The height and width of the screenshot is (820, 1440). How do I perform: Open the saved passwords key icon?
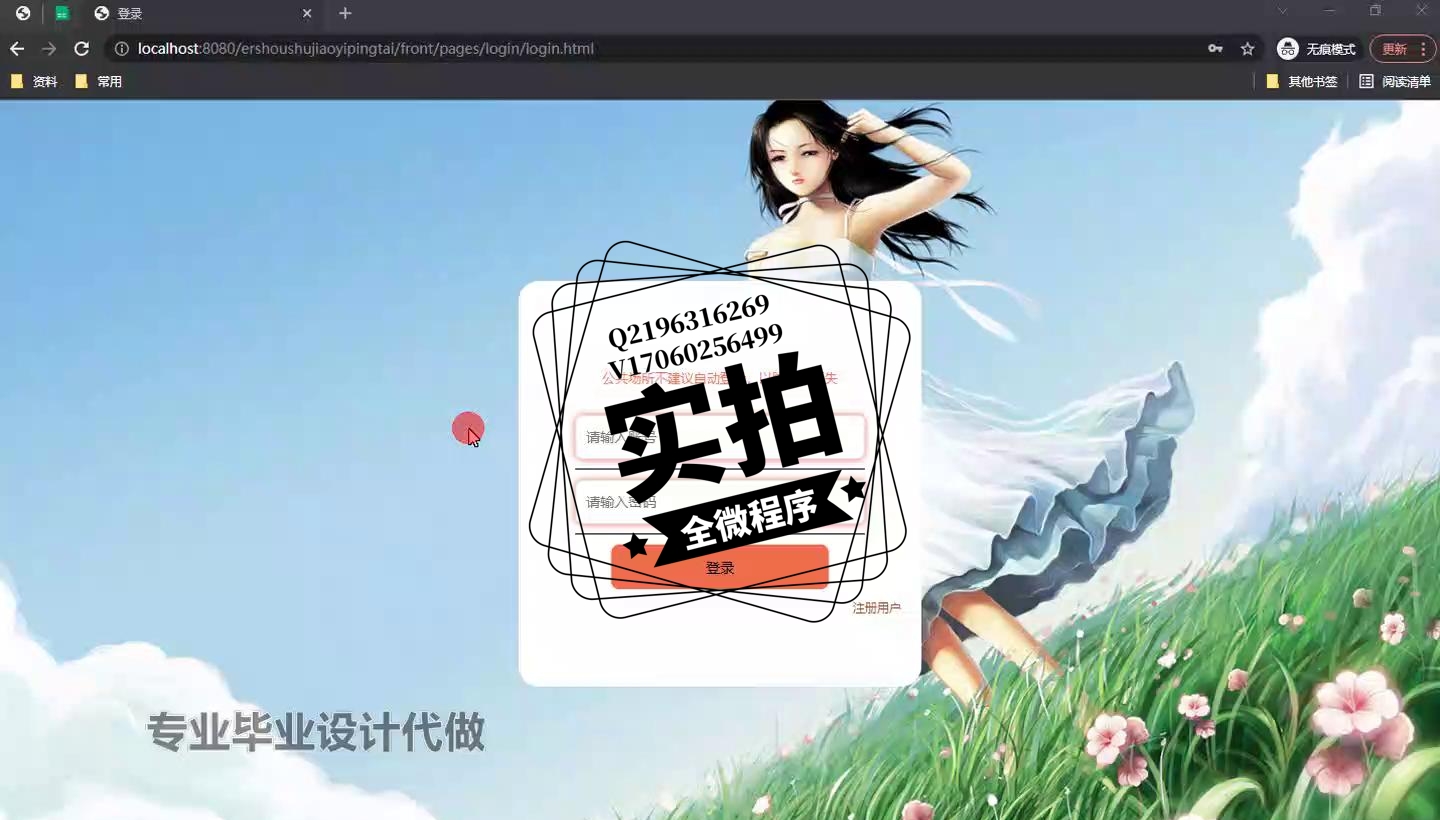pyautogui.click(x=1215, y=49)
